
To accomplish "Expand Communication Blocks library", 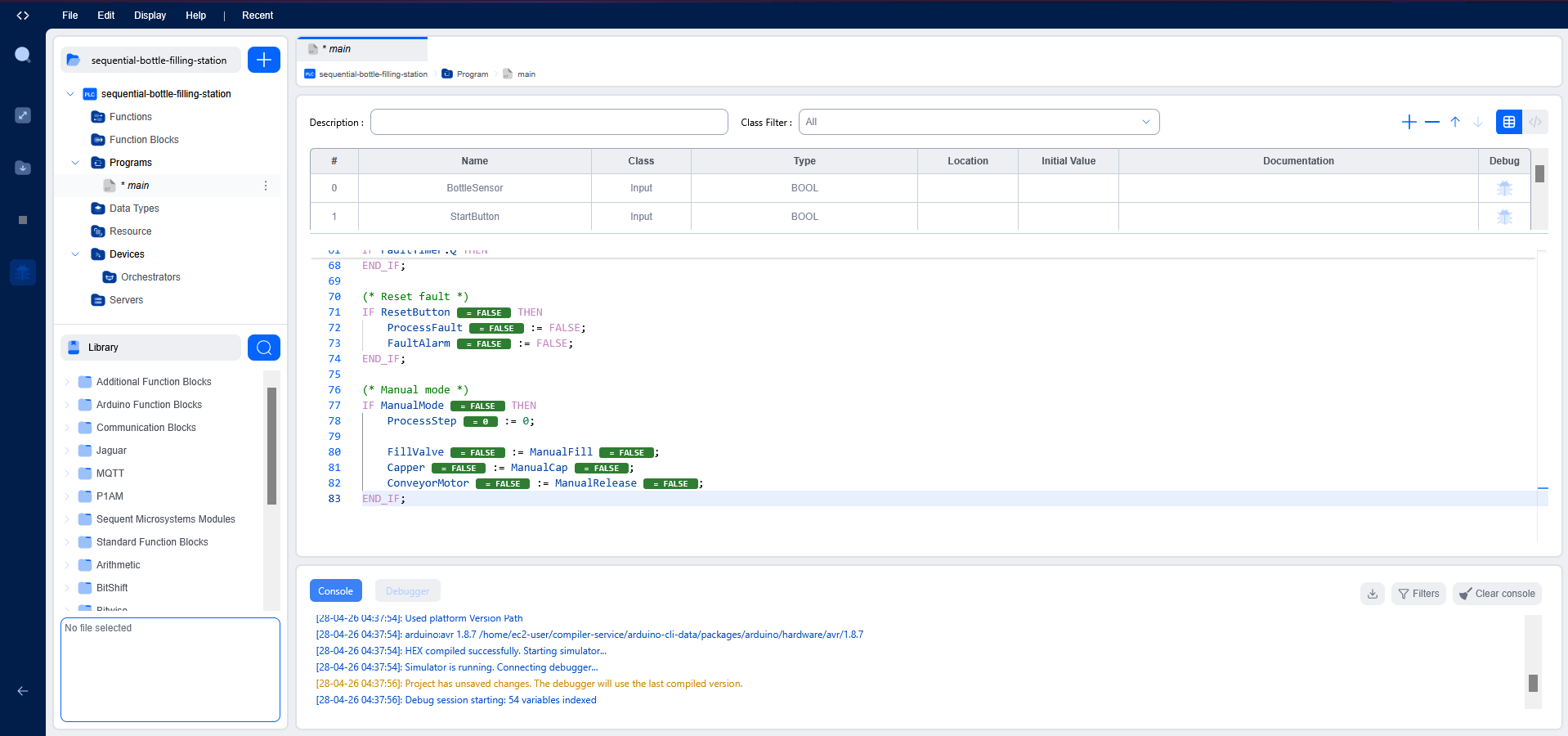I will pos(67,428).
